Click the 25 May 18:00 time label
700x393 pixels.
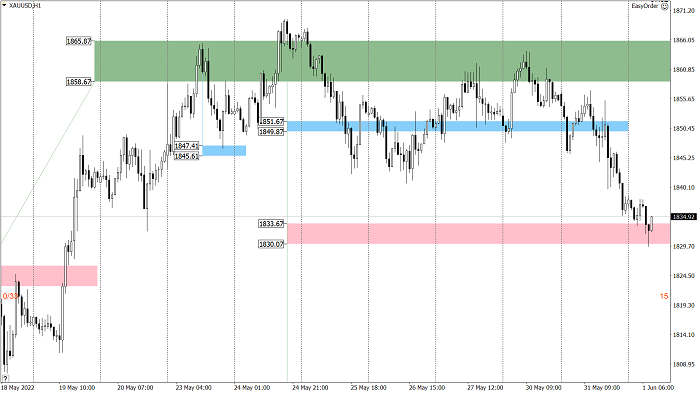(x=369, y=388)
